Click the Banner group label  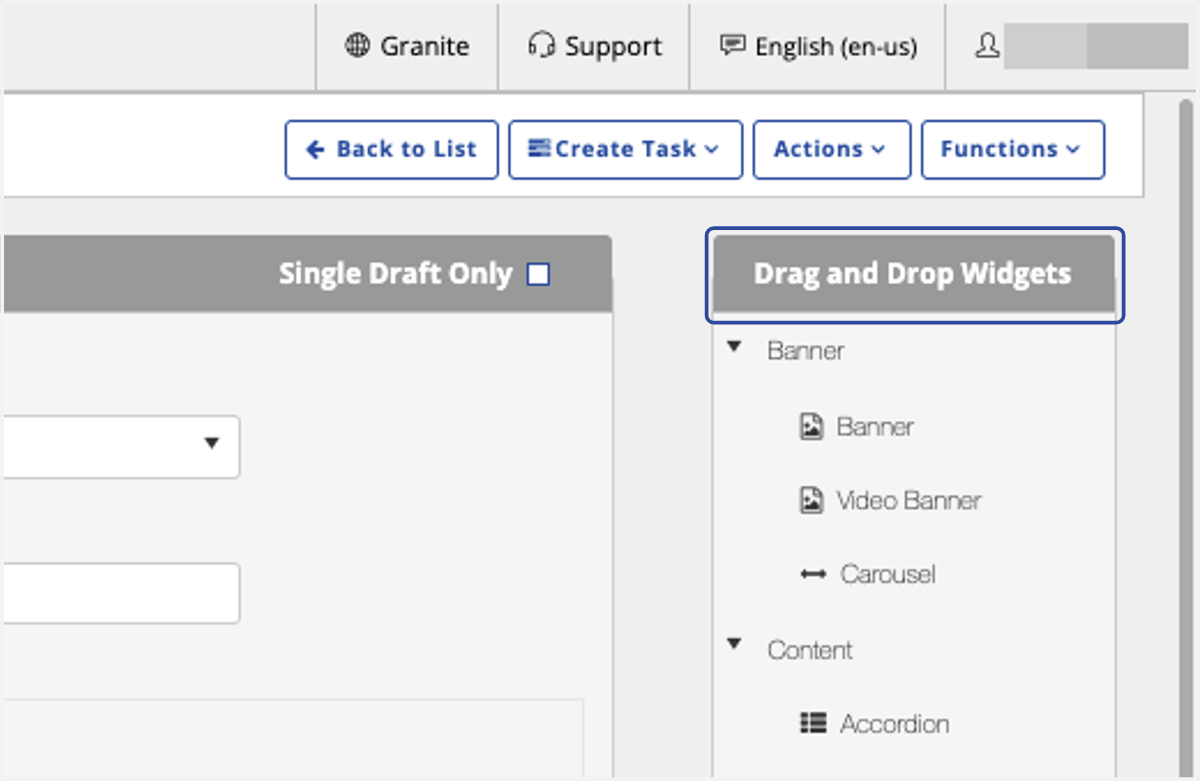(x=806, y=351)
